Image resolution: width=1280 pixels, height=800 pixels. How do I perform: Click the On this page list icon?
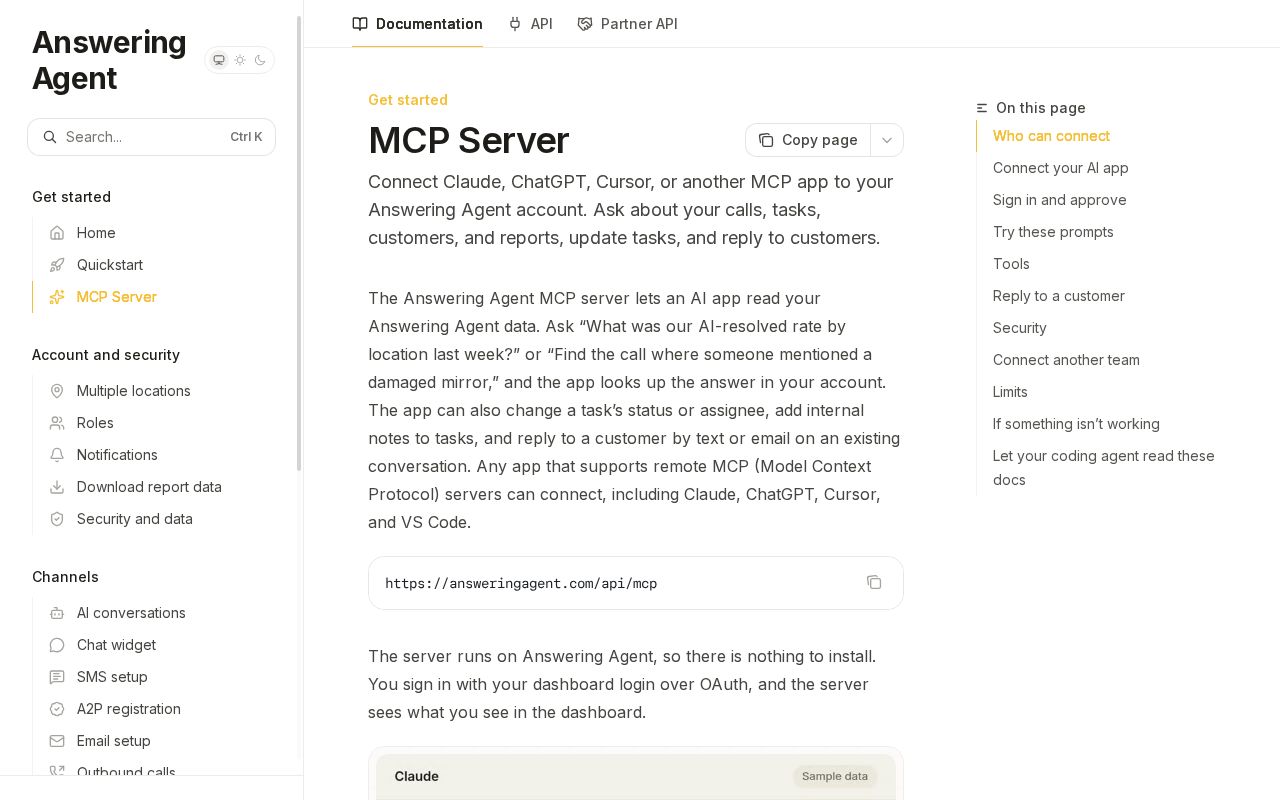tap(982, 108)
